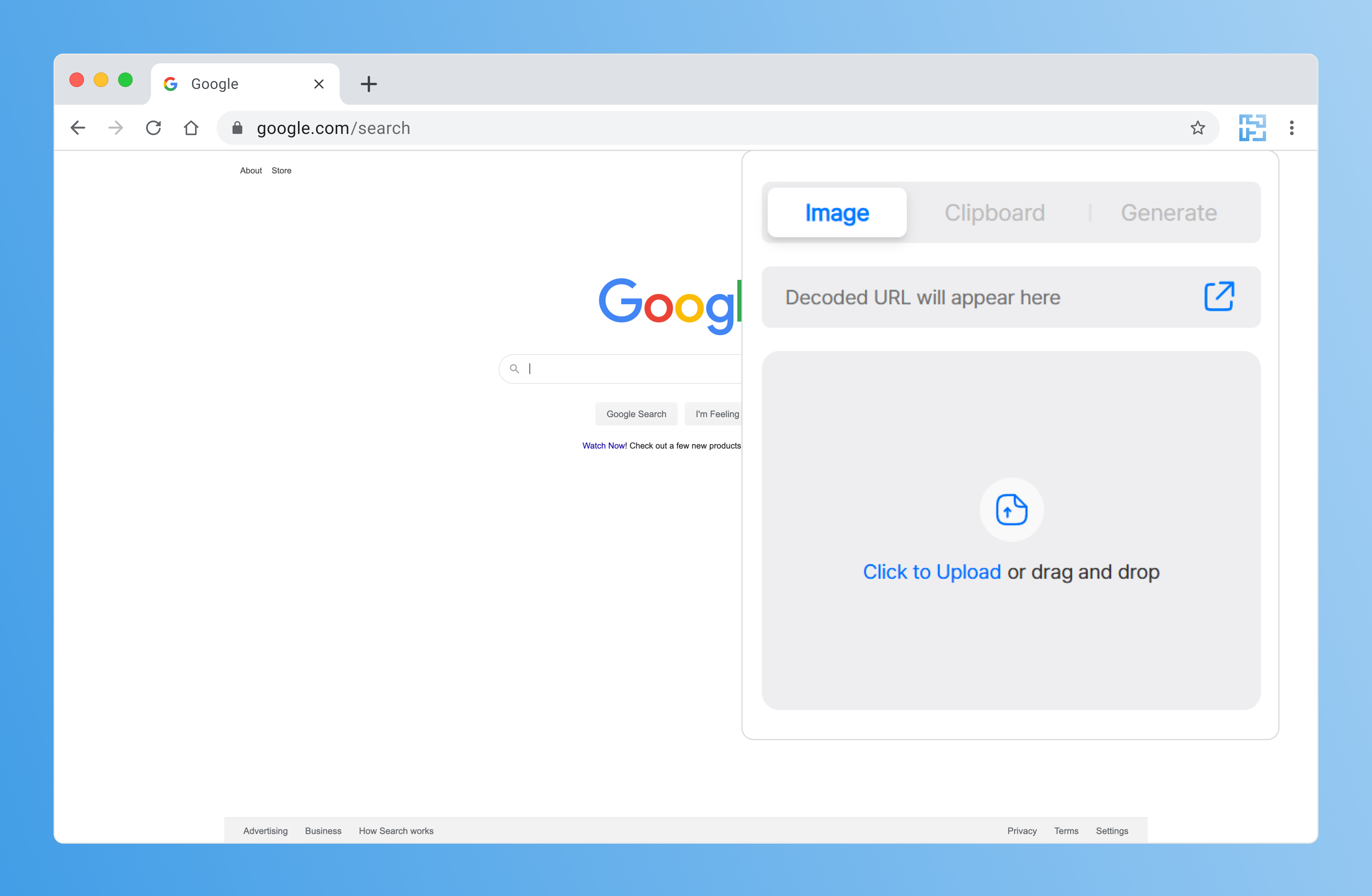Open How Search works link
The height and width of the screenshot is (896, 1372).
point(396,831)
